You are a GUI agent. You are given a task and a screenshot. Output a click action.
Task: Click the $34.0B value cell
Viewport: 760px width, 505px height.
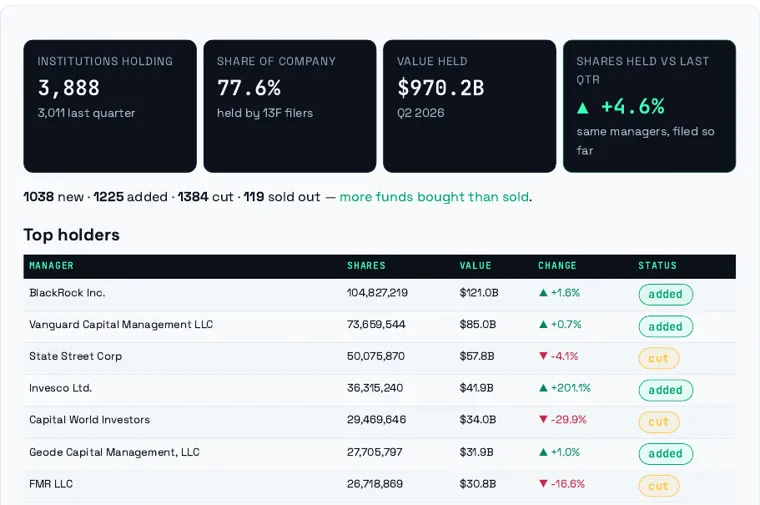coord(478,420)
